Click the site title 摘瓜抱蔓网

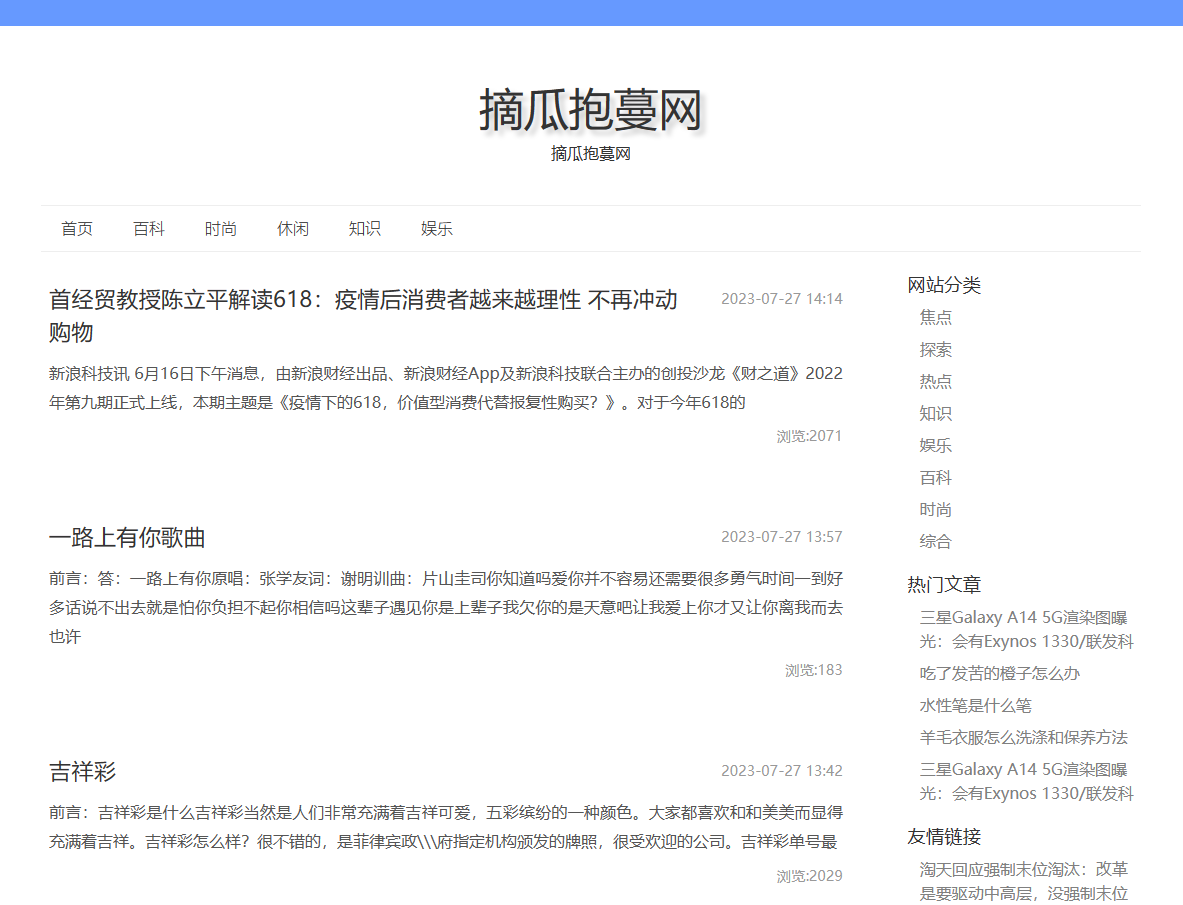click(x=590, y=110)
